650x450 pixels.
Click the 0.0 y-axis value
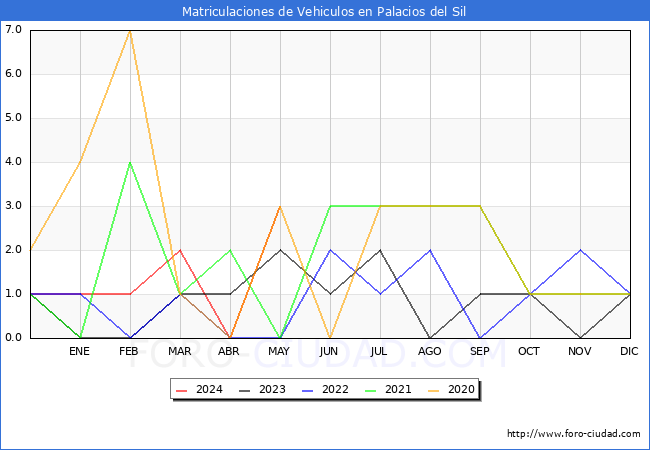(13, 337)
